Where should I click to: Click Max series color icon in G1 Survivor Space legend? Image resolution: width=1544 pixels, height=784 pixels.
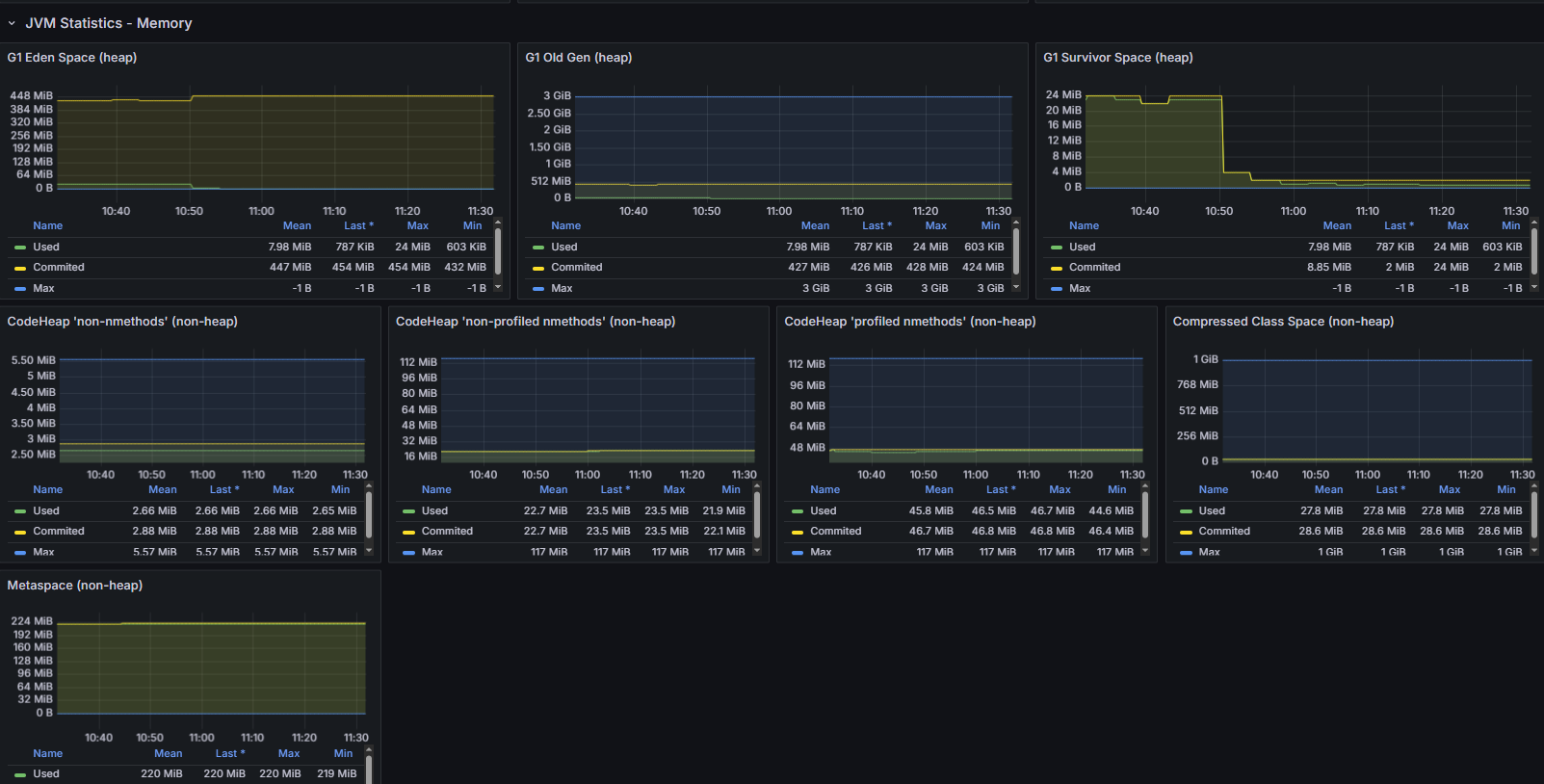(x=1057, y=289)
